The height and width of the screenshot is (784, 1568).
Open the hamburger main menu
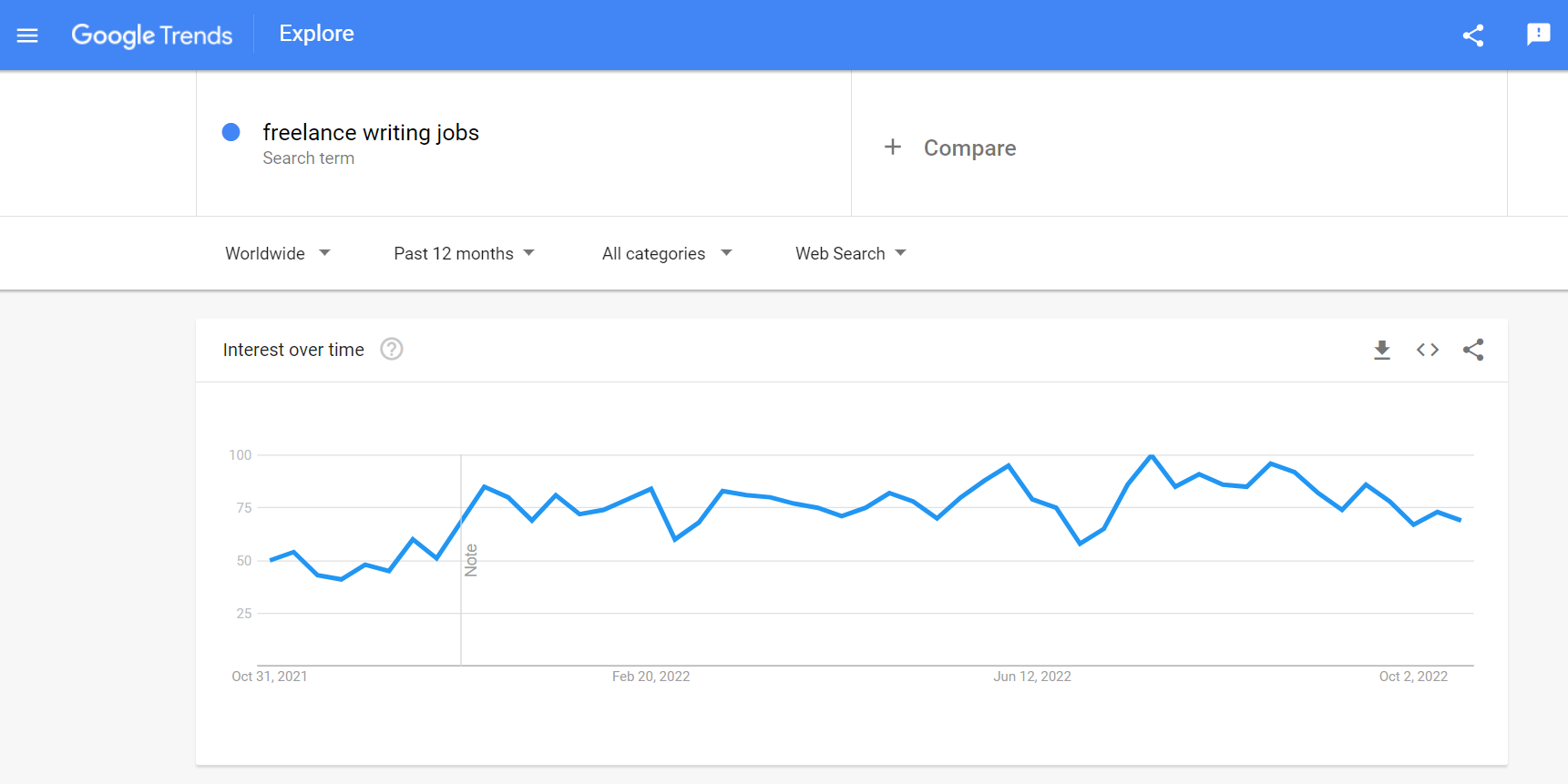pos(27,36)
